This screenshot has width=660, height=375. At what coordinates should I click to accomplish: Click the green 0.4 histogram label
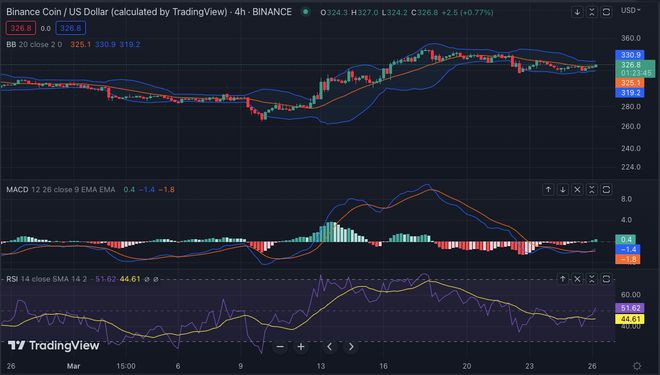pos(625,239)
